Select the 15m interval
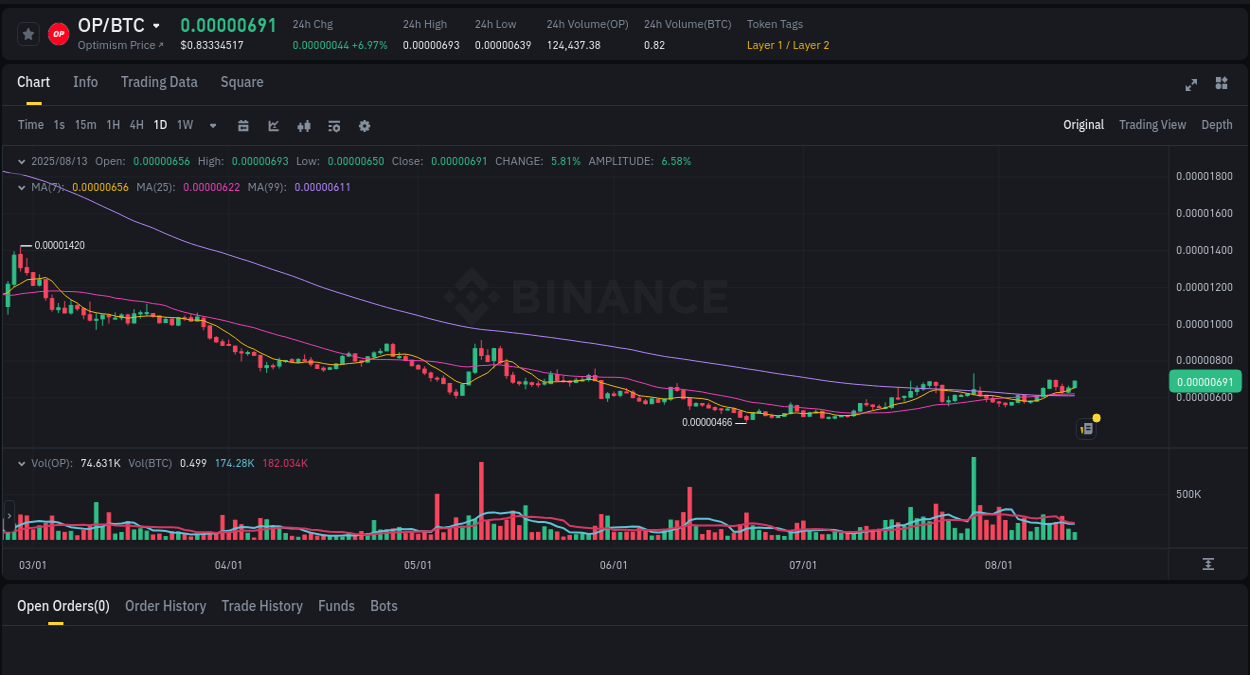The height and width of the screenshot is (675, 1250). click(85, 125)
